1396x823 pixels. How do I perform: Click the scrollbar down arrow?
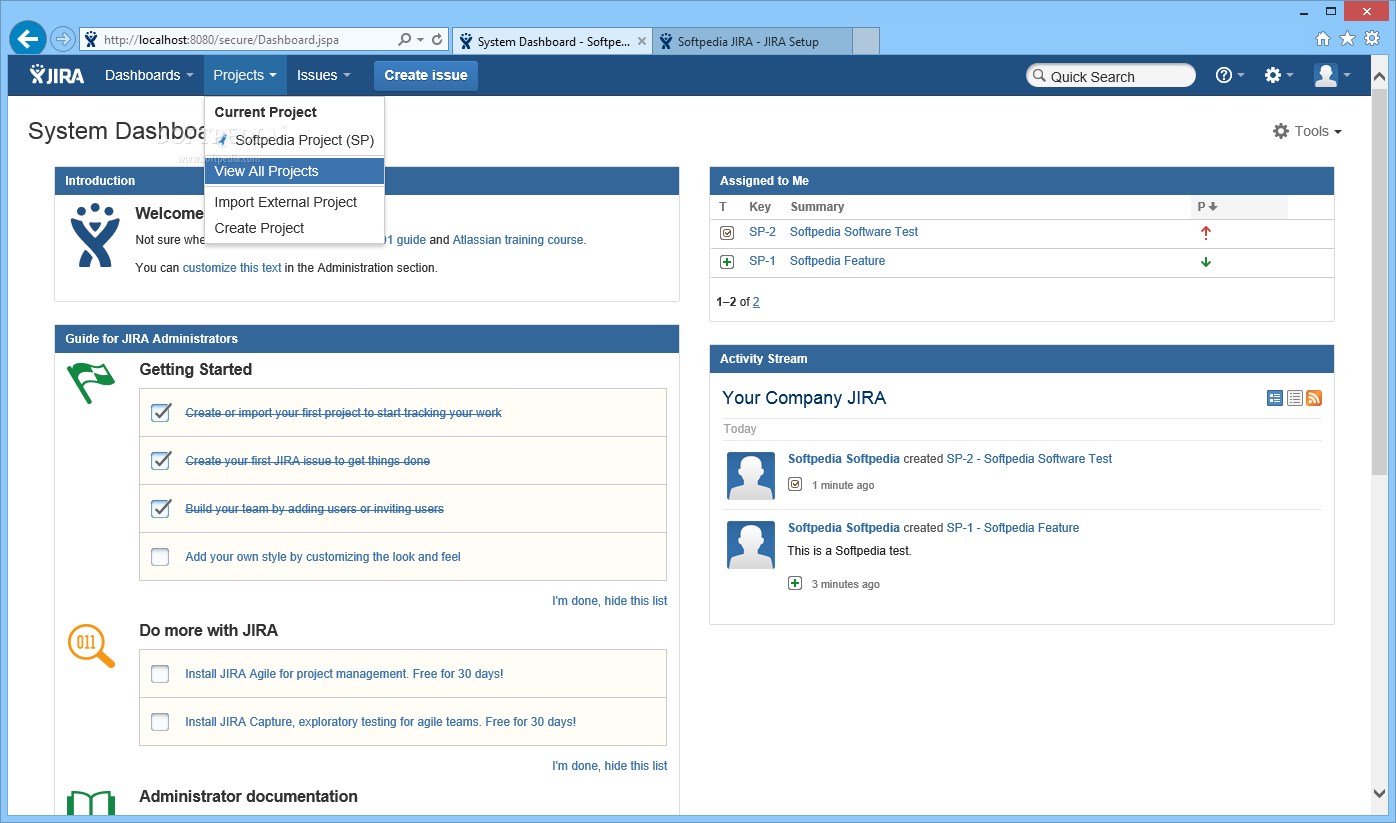coord(1380,794)
